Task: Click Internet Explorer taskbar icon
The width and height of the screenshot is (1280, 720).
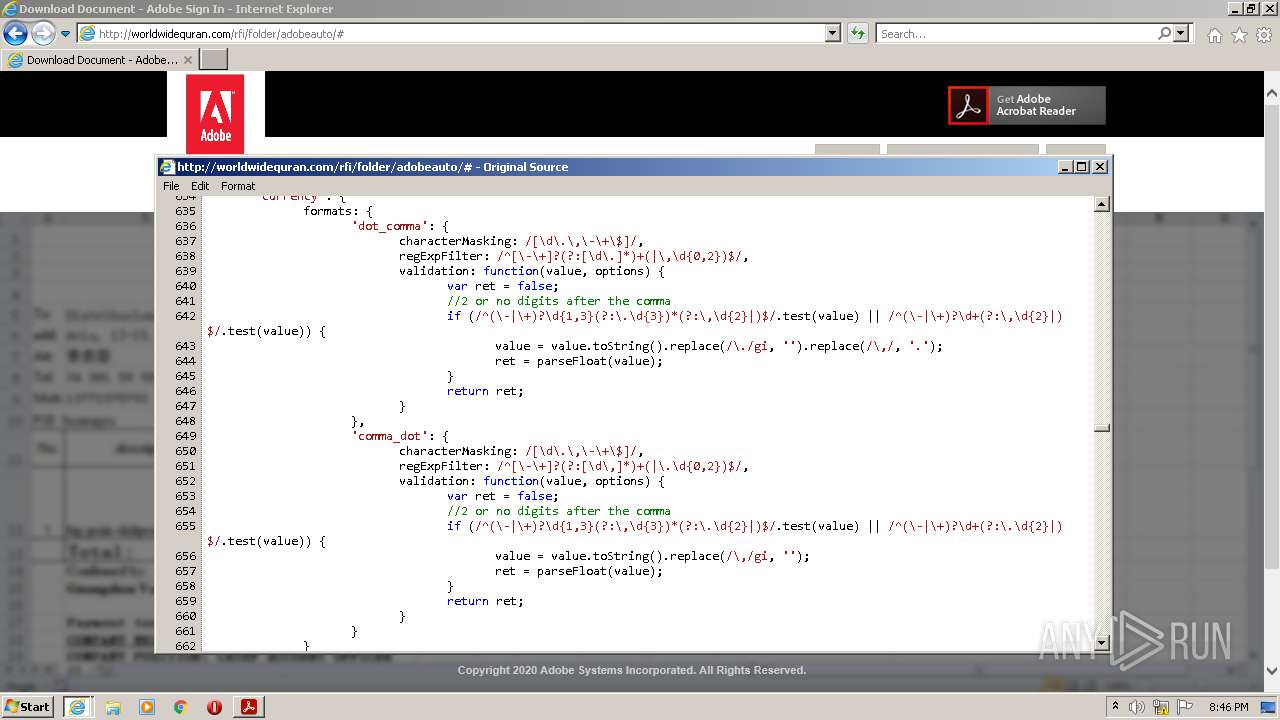Action: pos(78,706)
